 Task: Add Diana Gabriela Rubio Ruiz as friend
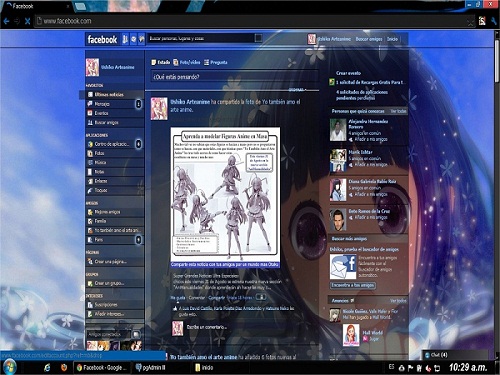point(368,194)
